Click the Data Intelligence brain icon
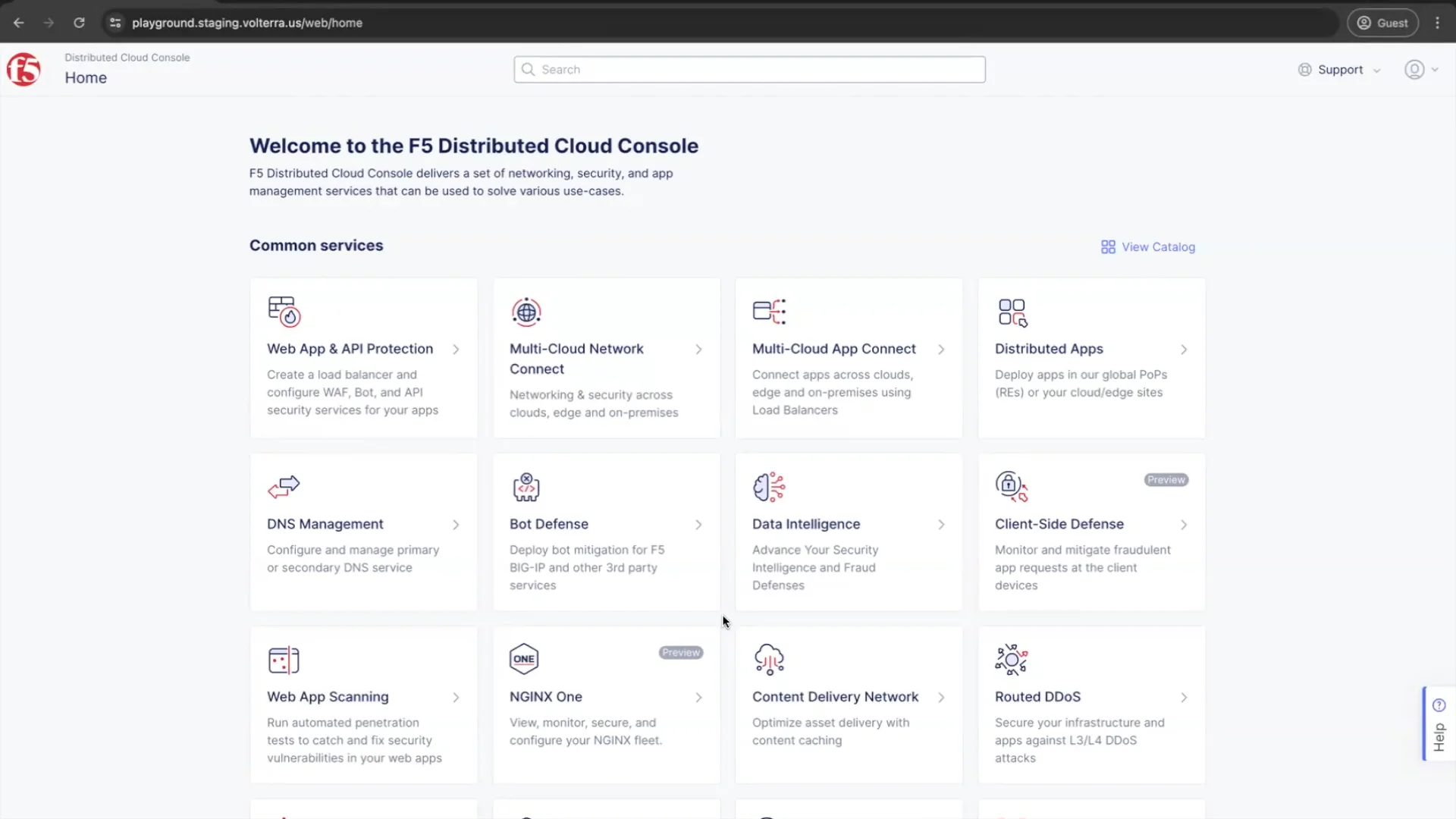The width and height of the screenshot is (1456, 819). coord(769,487)
